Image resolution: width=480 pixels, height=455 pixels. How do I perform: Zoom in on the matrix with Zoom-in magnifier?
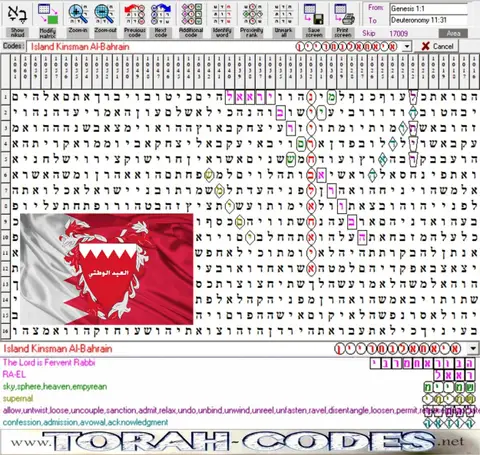(x=78, y=14)
